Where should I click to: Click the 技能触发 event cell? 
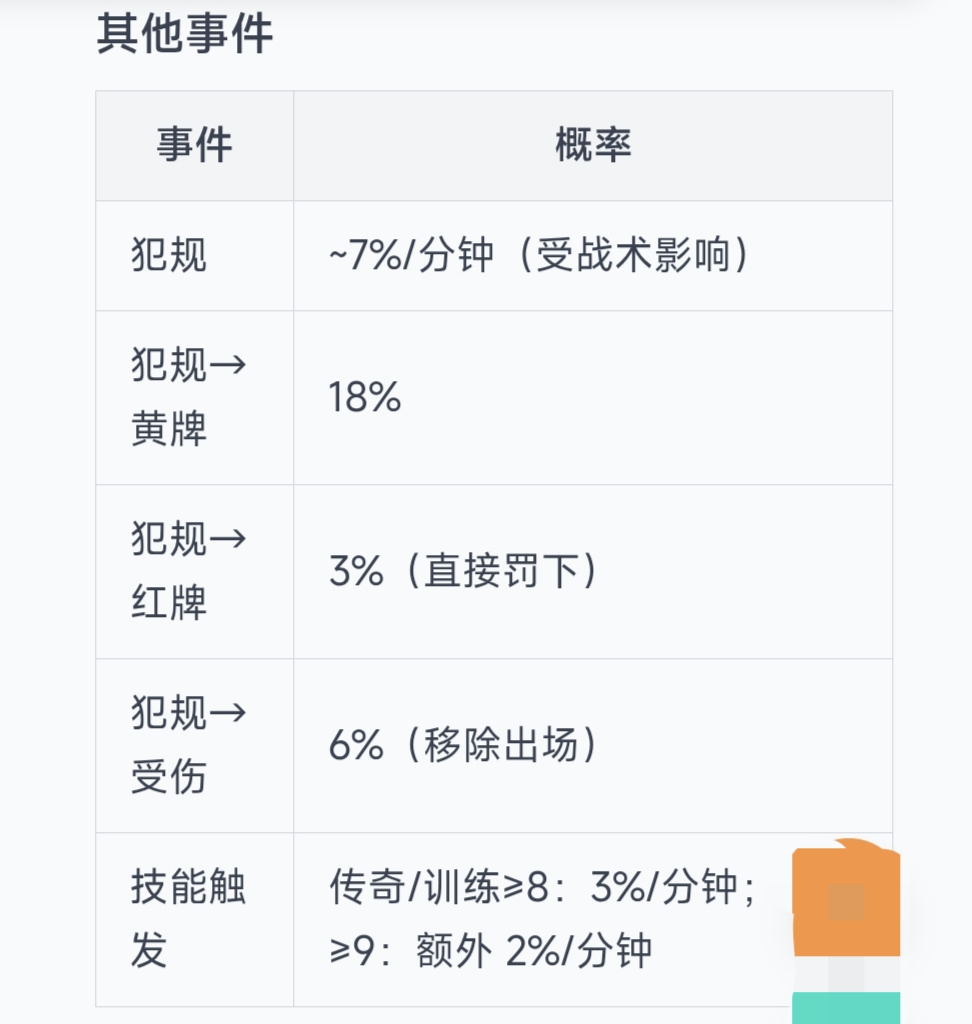point(195,920)
